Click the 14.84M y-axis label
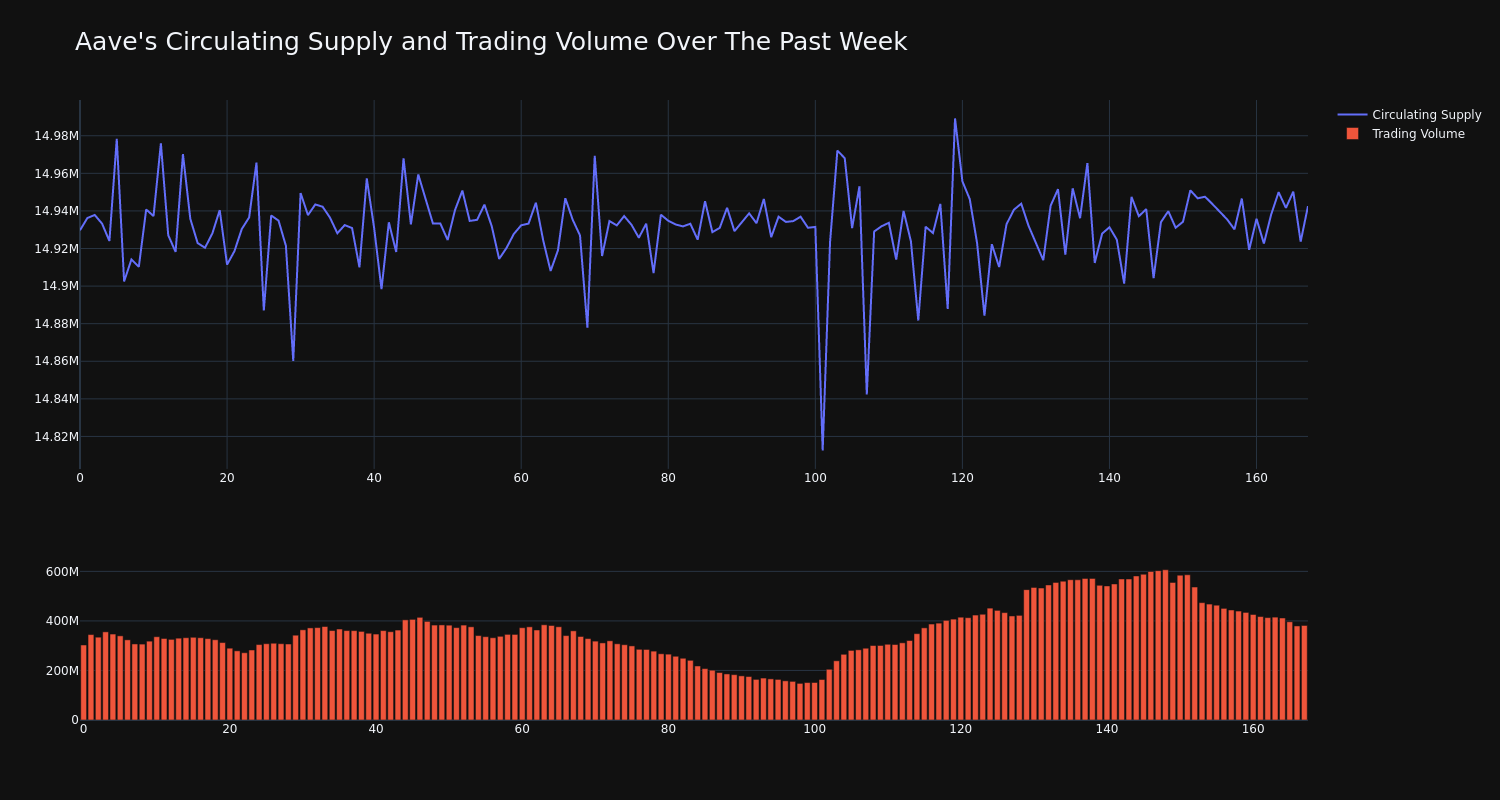Screen dimensions: 1500x800 coord(56,399)
